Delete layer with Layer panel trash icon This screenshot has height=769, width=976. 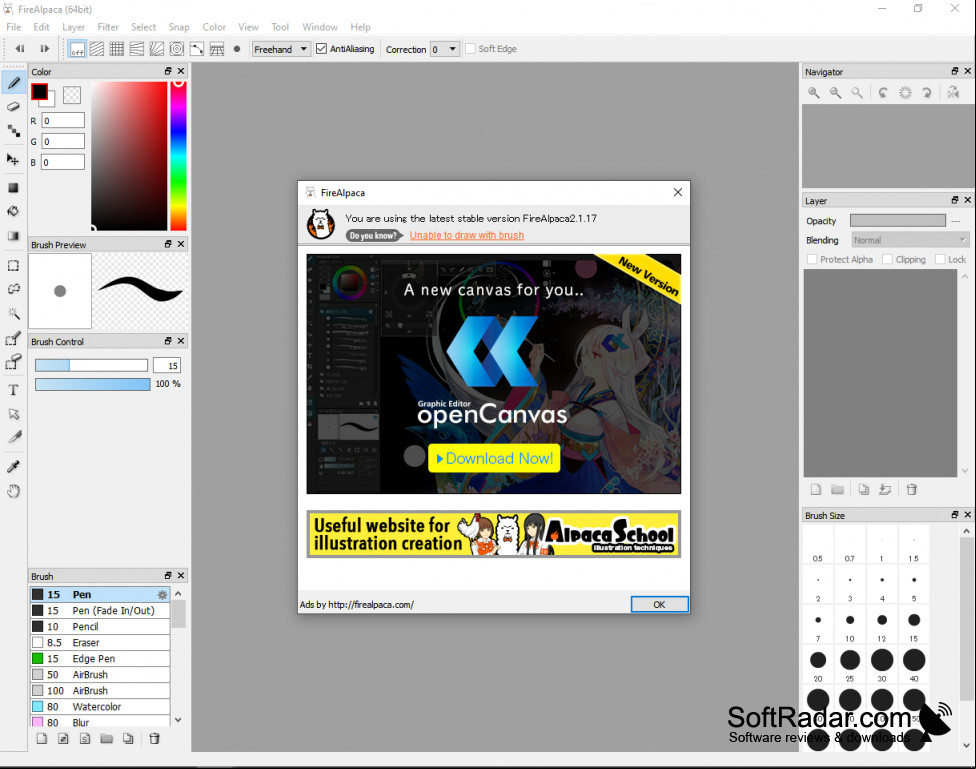912,489
